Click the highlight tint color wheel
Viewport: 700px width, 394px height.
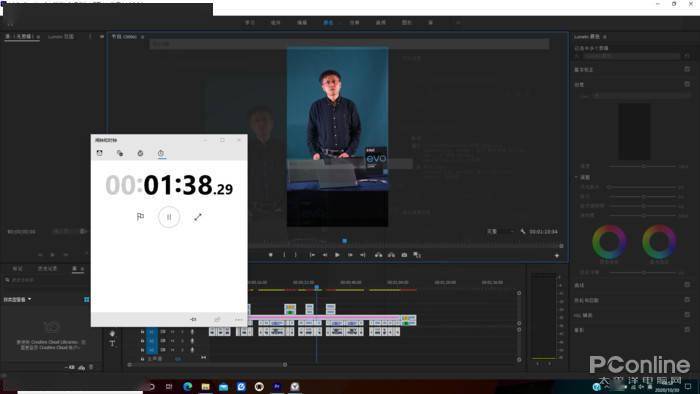[659, 242]
